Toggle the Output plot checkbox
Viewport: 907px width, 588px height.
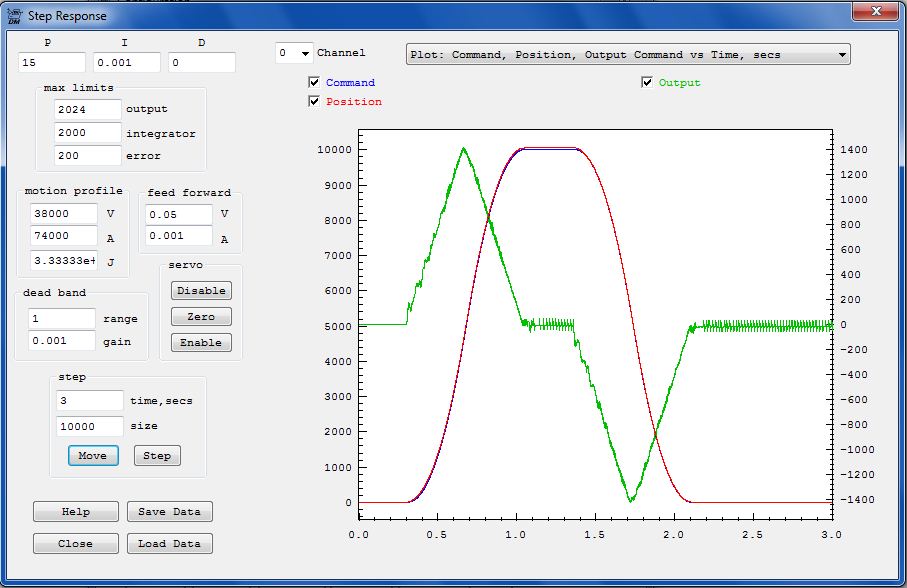(646, 82)
